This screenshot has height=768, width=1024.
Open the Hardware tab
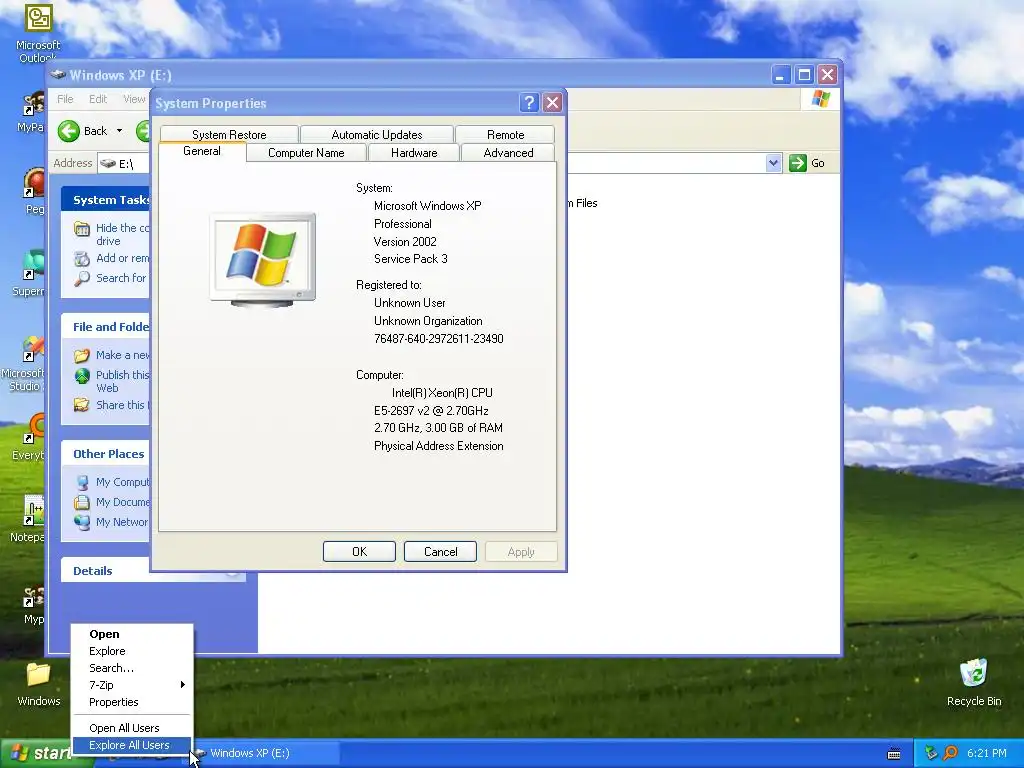point(414,153)
